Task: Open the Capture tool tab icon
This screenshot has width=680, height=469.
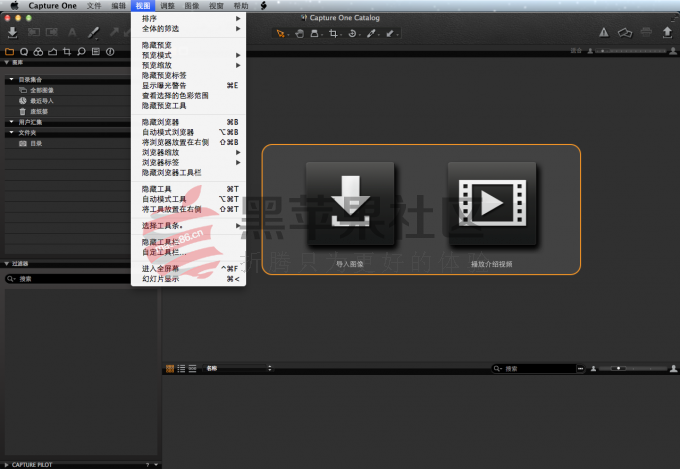Action: click(x=24, y=52)
